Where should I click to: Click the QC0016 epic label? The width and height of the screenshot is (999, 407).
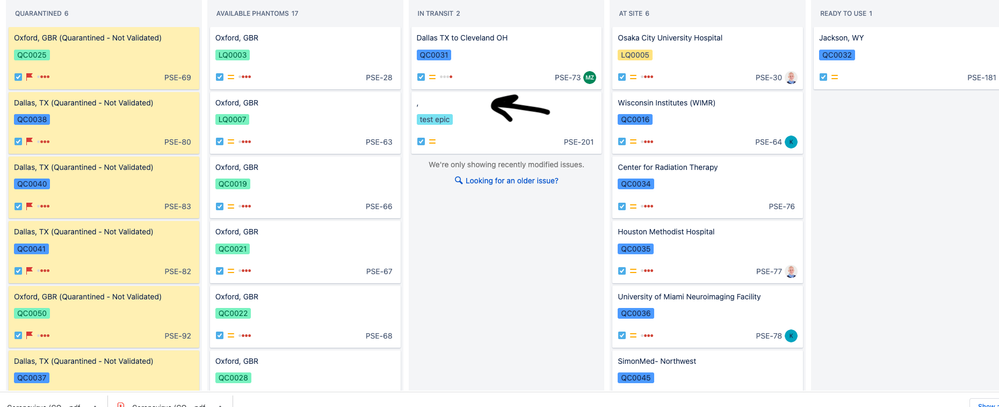pos(636,120)
